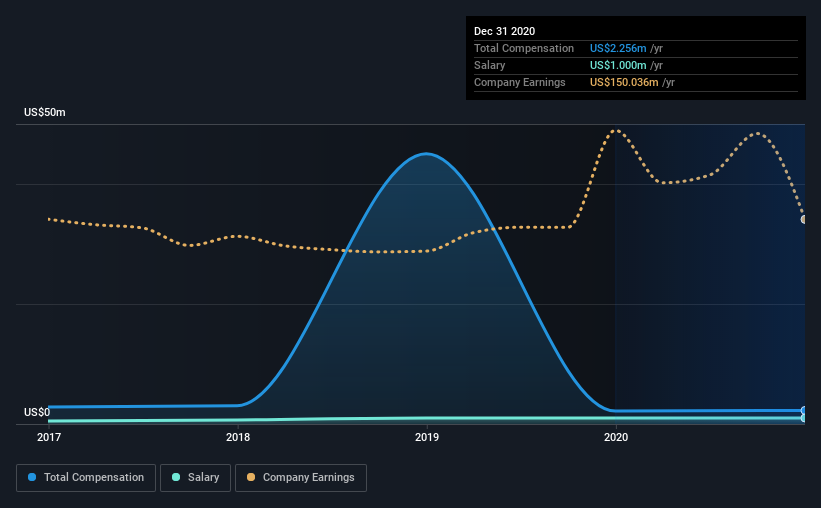Screen dimensions: 821x508
Task: Toggle the Salary legend button
Action: pos(195,478)
